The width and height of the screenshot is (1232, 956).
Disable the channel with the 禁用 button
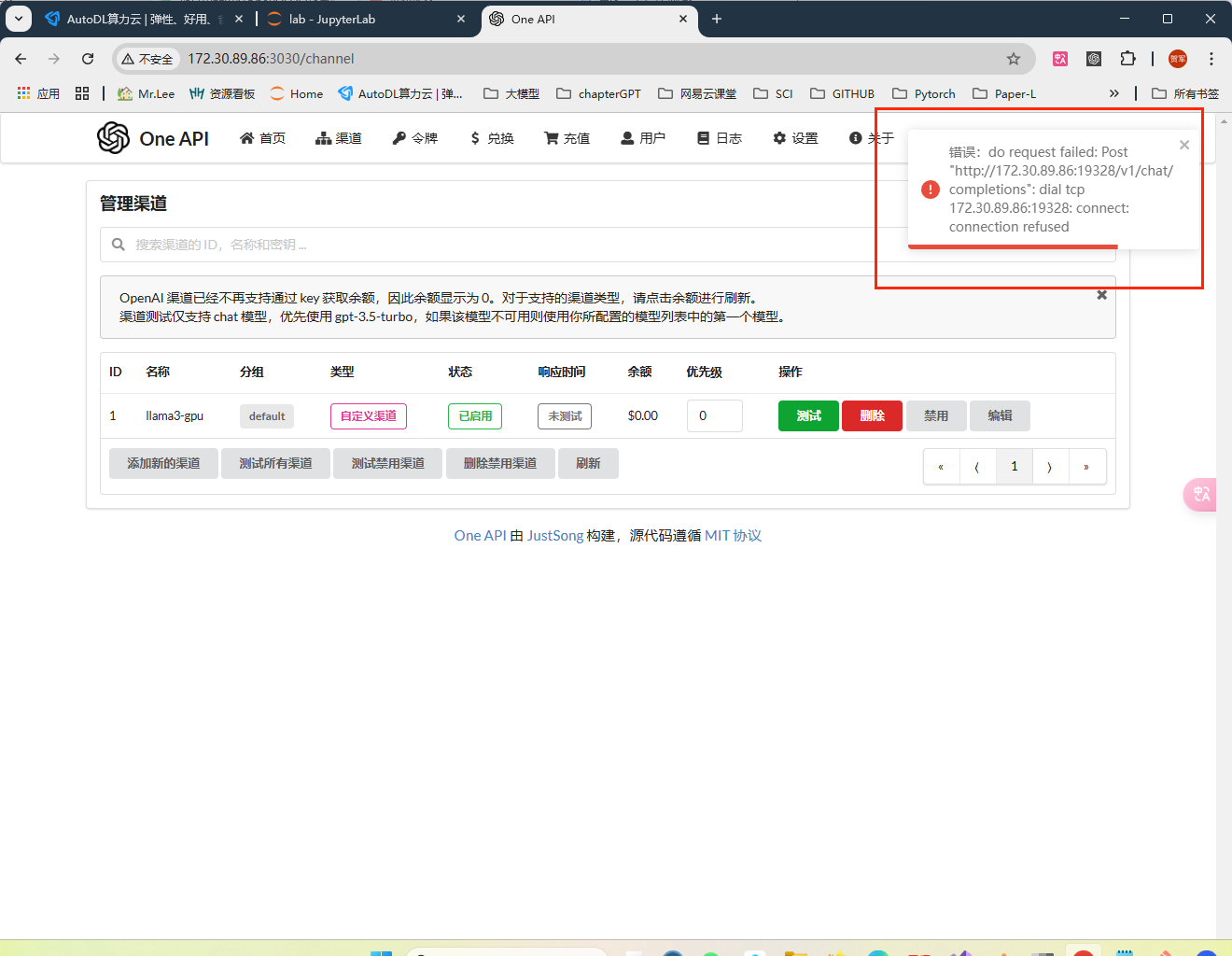click(936, 416)
